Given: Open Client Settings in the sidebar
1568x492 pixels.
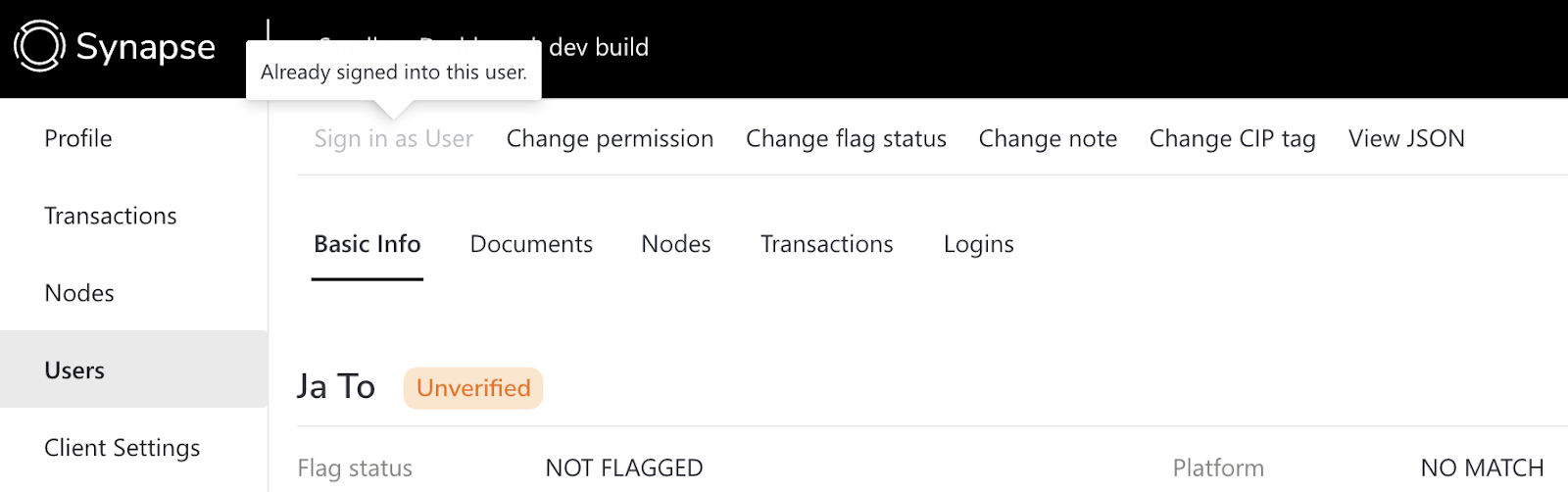Looking at the screenshot, I should click(122, 448).
